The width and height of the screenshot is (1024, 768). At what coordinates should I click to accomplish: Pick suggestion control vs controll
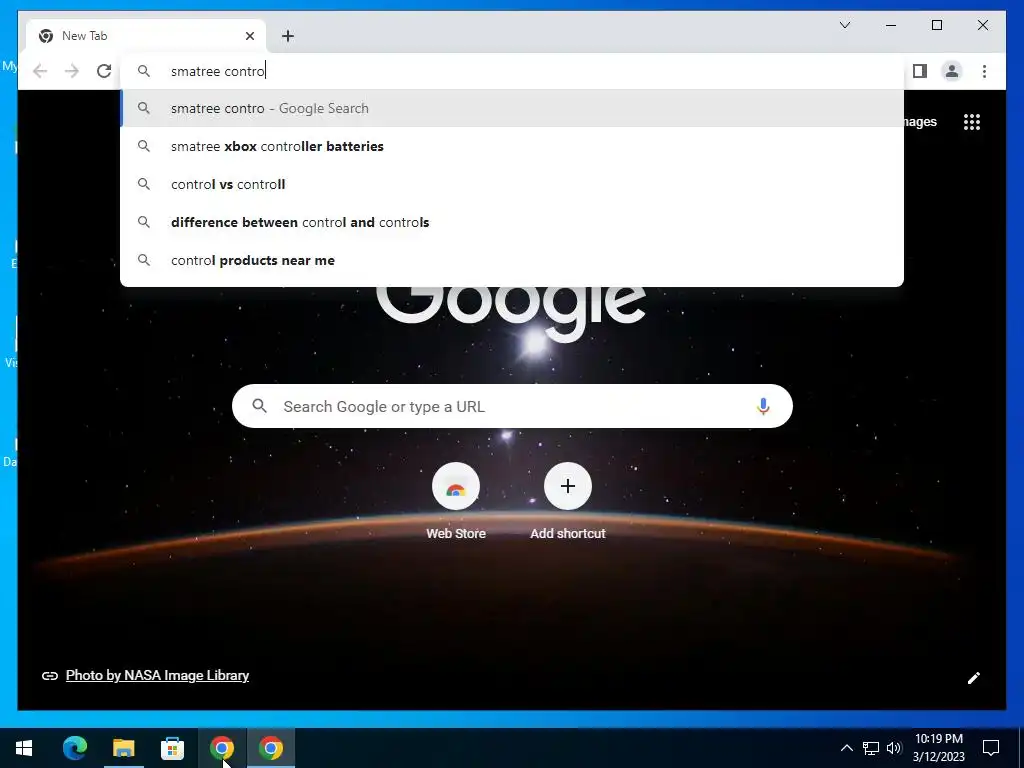[512, 184]
